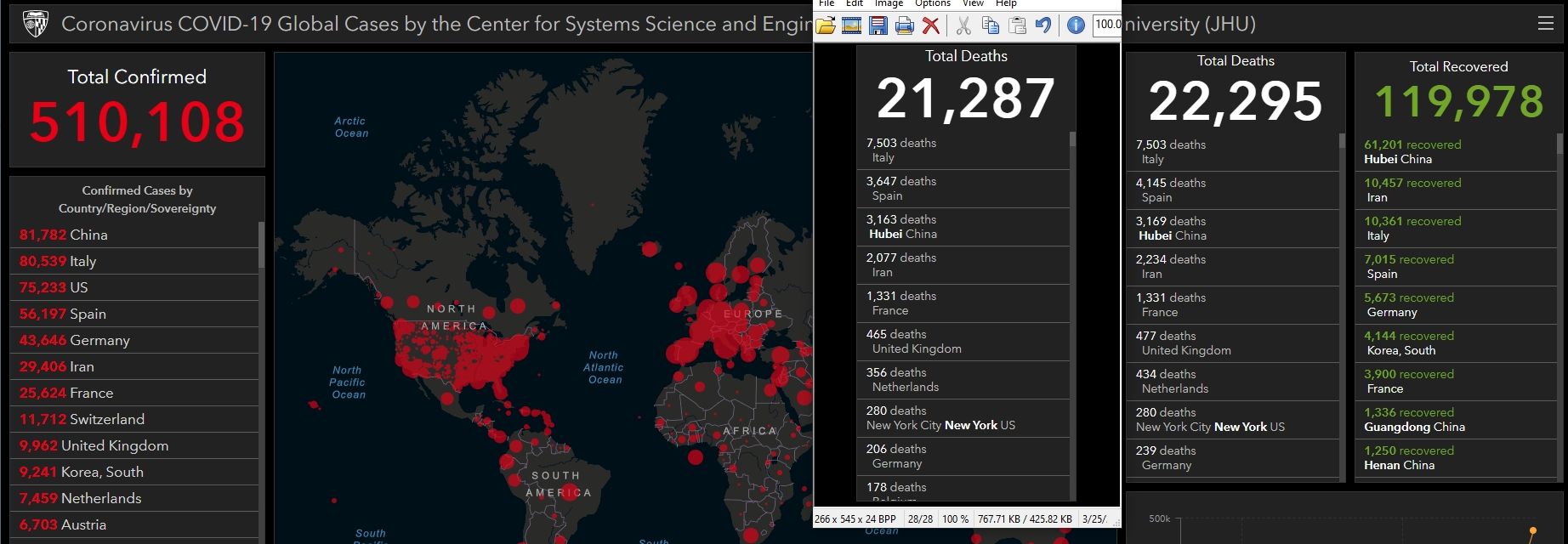Click the Paste clipboard icon
The image size is (1568, 544).
click(1017, 25)
